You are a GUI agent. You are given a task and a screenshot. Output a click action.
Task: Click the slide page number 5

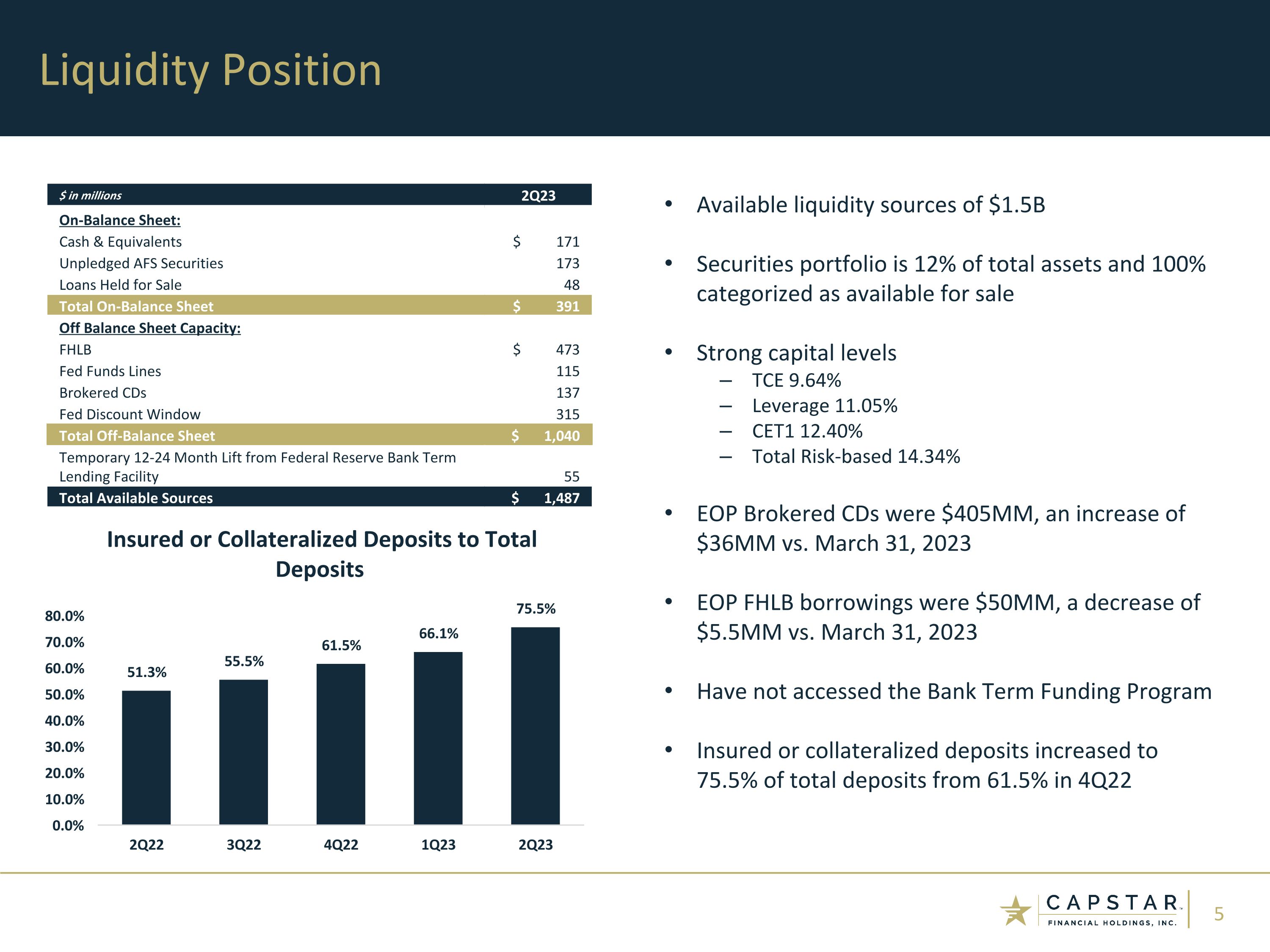coord(1218,913)
